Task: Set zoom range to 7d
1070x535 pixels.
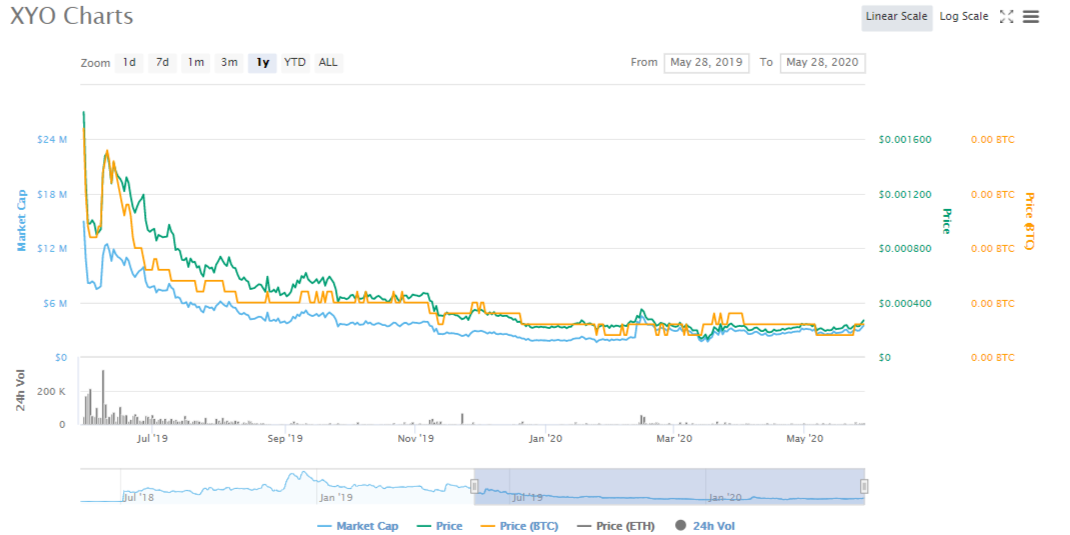Action: click(162, 62)
